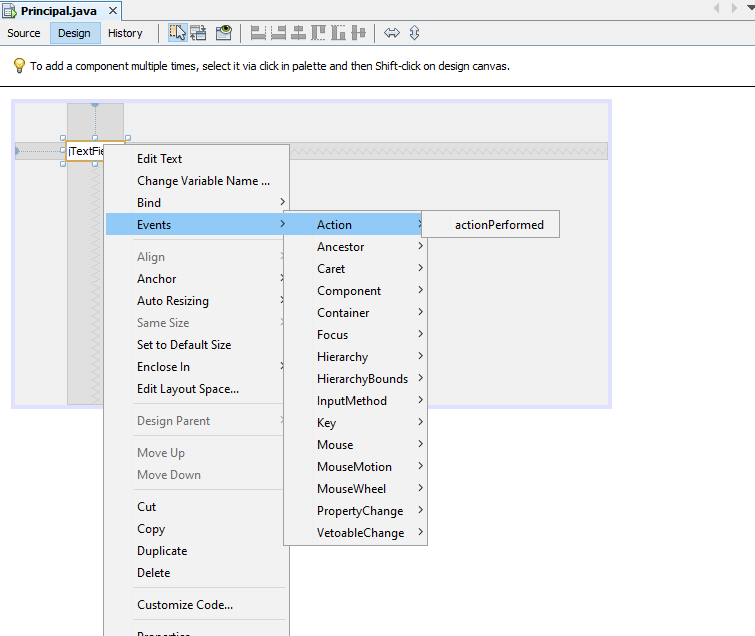Image resolution: width=755 pixels, height=636 pixels.
Task: Align bottom in row toolbar icon
Action: [338, 33]
